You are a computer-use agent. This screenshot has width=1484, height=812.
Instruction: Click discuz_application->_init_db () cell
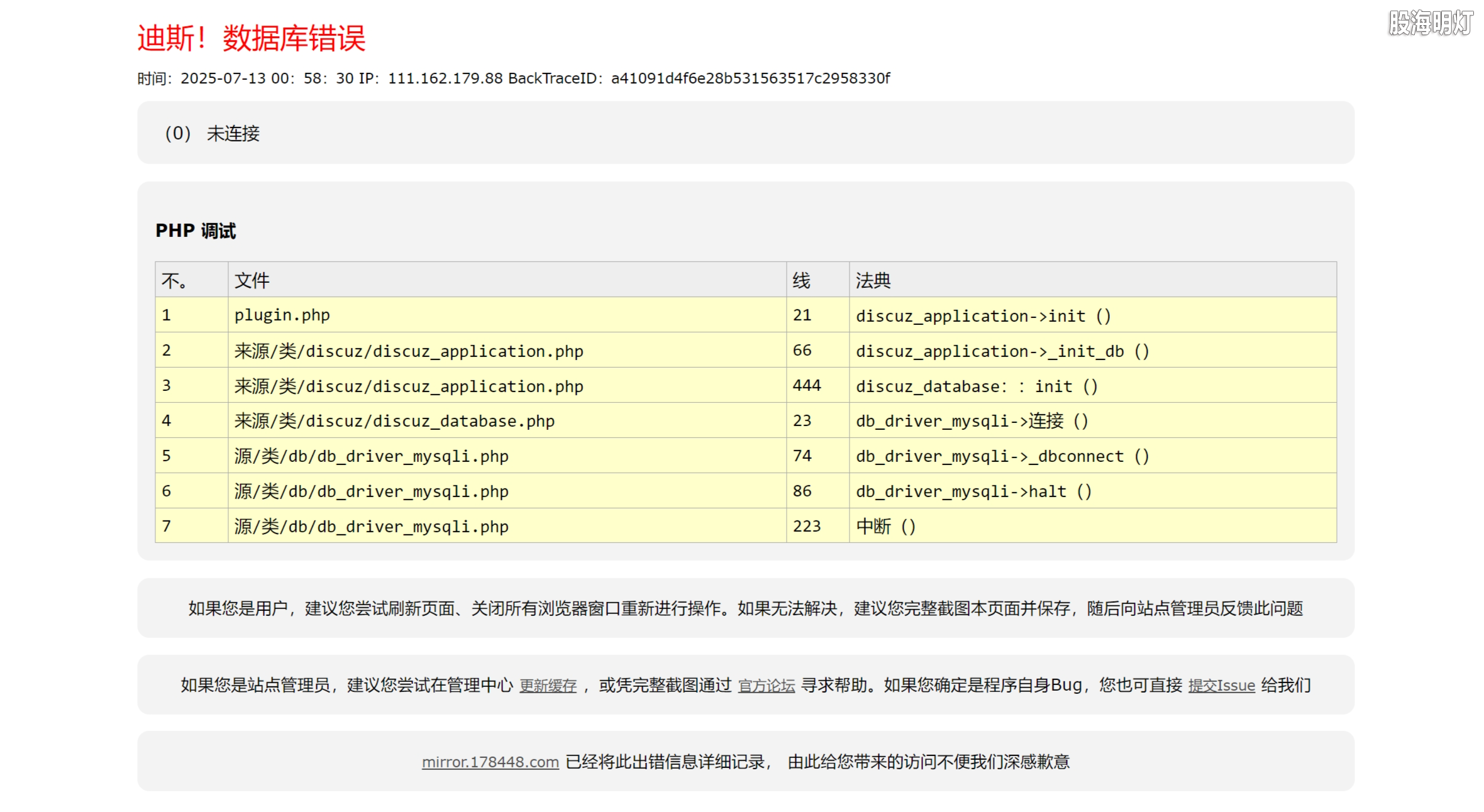(1093, 350)
